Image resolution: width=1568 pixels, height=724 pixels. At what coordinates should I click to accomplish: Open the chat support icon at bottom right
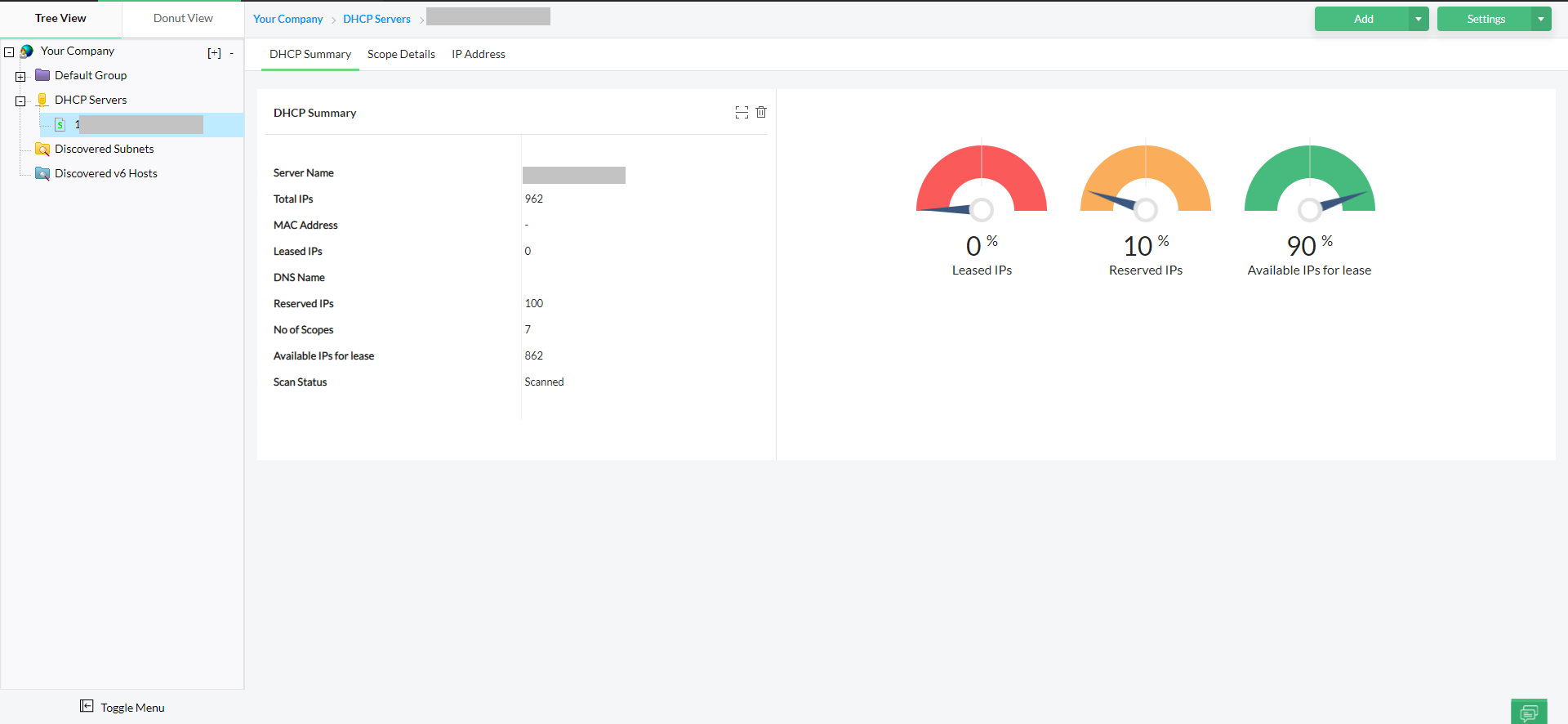(x=1529, y=712)
